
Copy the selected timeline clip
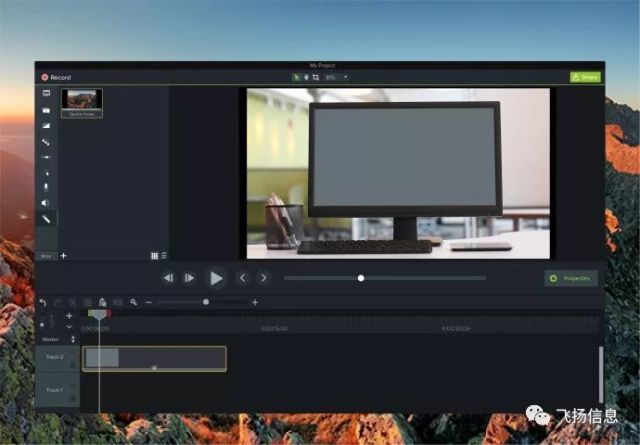87,303
